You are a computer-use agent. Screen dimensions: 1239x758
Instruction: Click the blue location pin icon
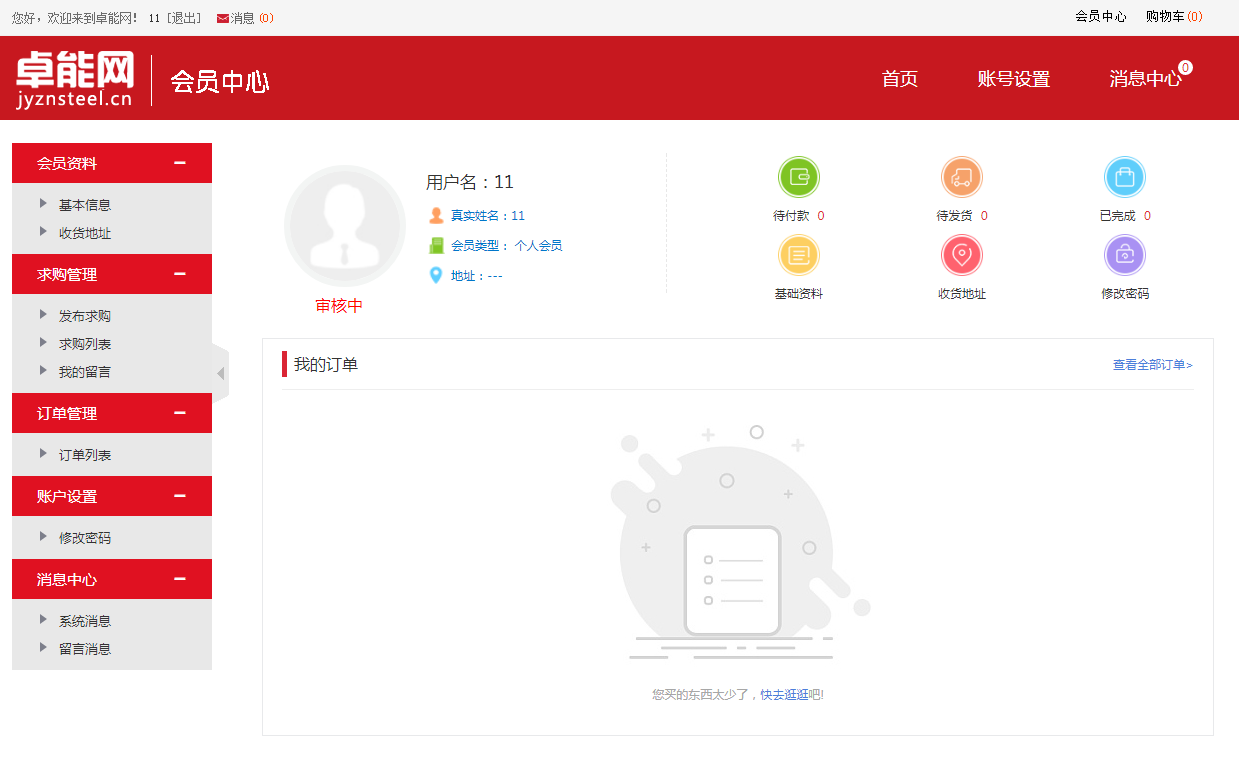pos(437,274)
